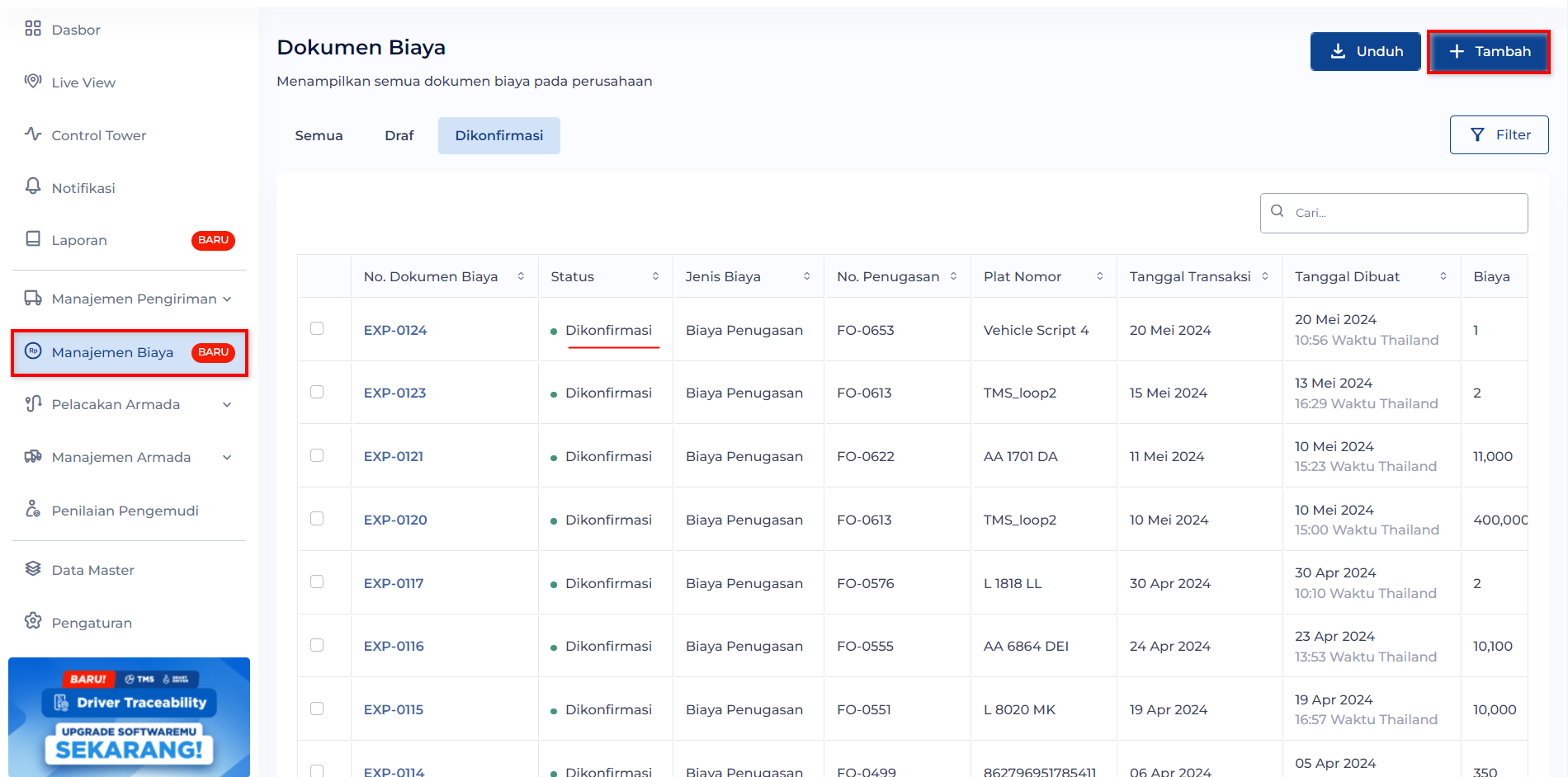The image size is (1568, 777).
Task: Click the Unduh download button
Action: click(x=1366, y=51)
